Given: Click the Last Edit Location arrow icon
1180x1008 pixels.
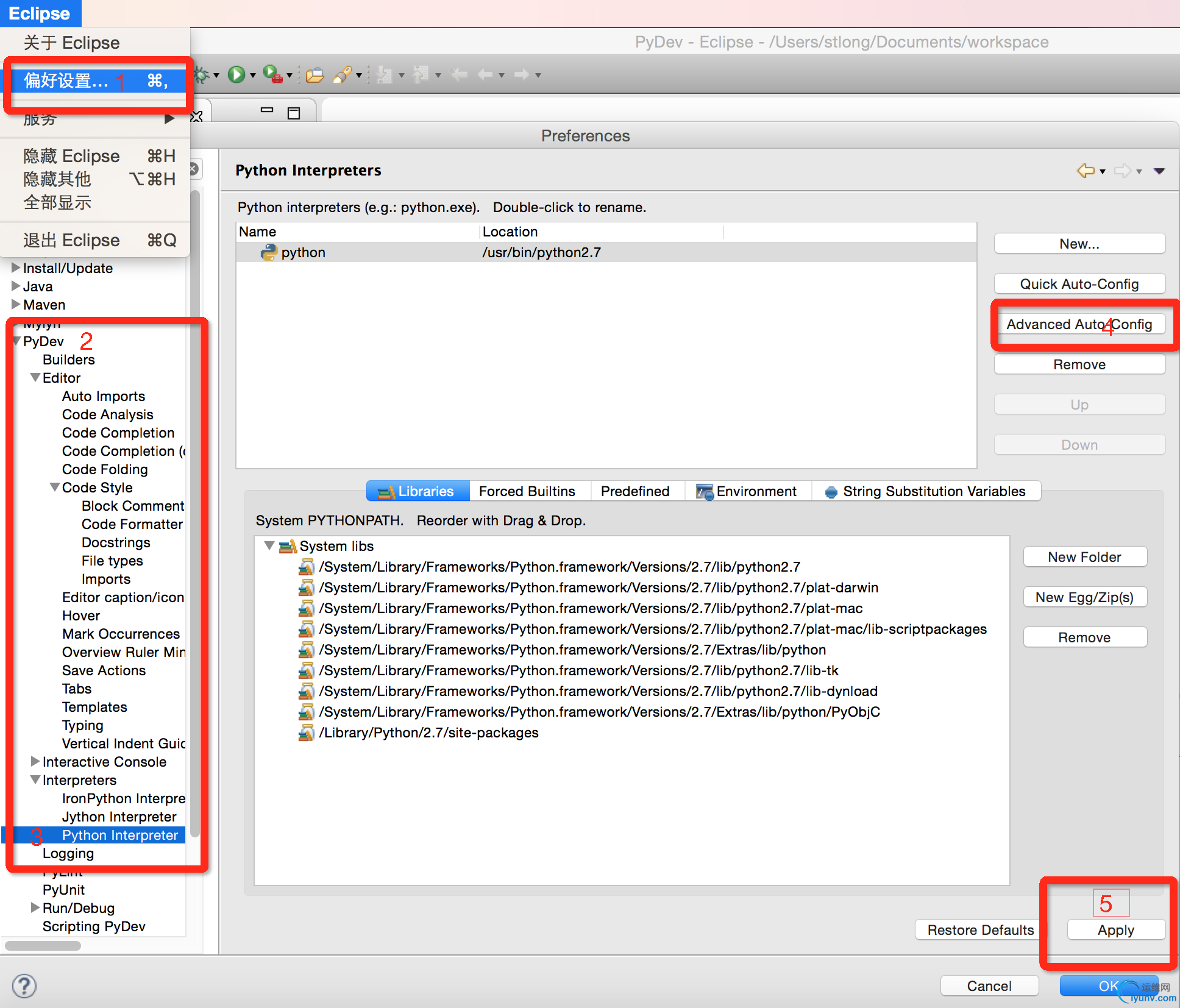Looking at the screenshot, I should click(x=459, y=74).
